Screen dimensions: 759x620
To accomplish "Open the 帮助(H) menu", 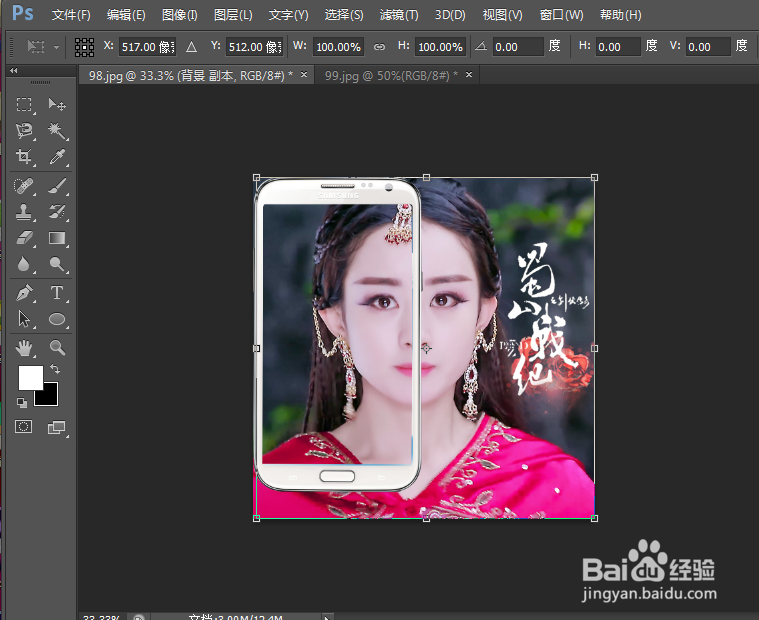I will pos(621,15).
